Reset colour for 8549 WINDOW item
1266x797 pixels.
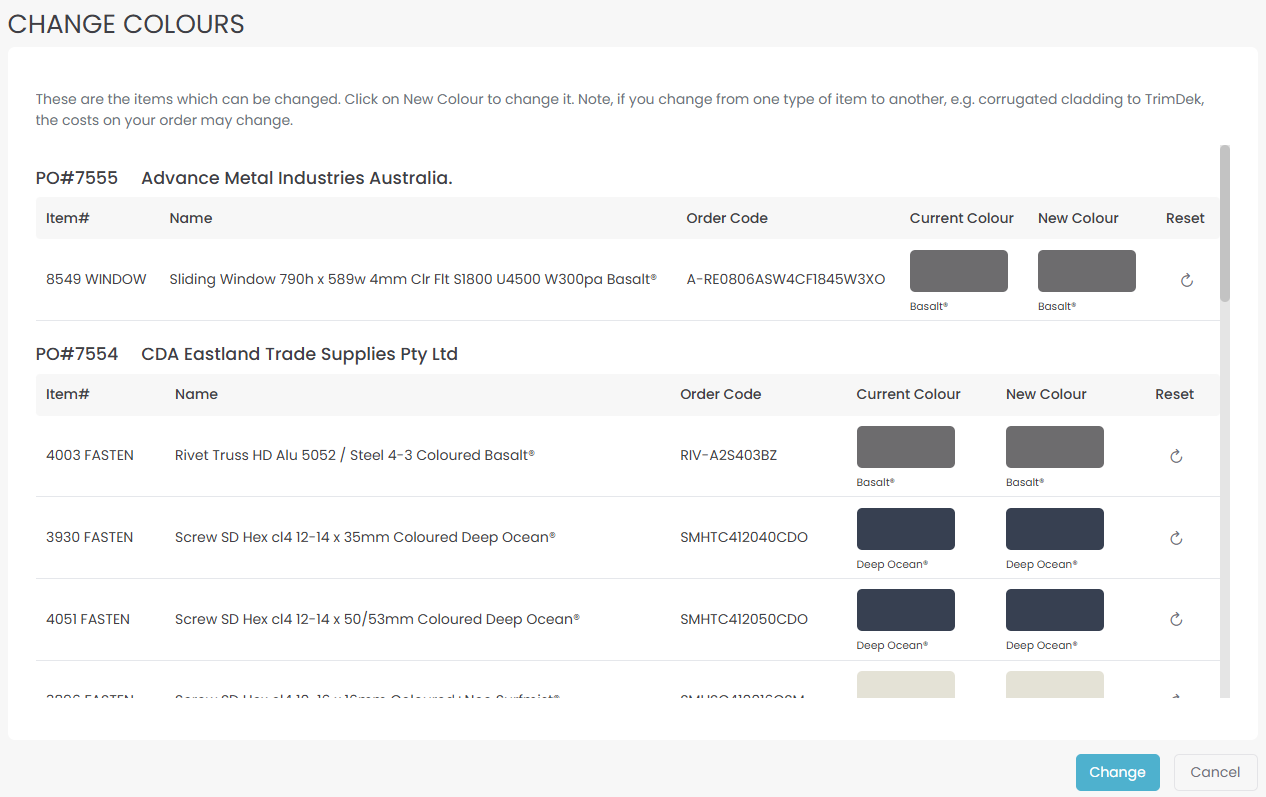click(1186, 281)
